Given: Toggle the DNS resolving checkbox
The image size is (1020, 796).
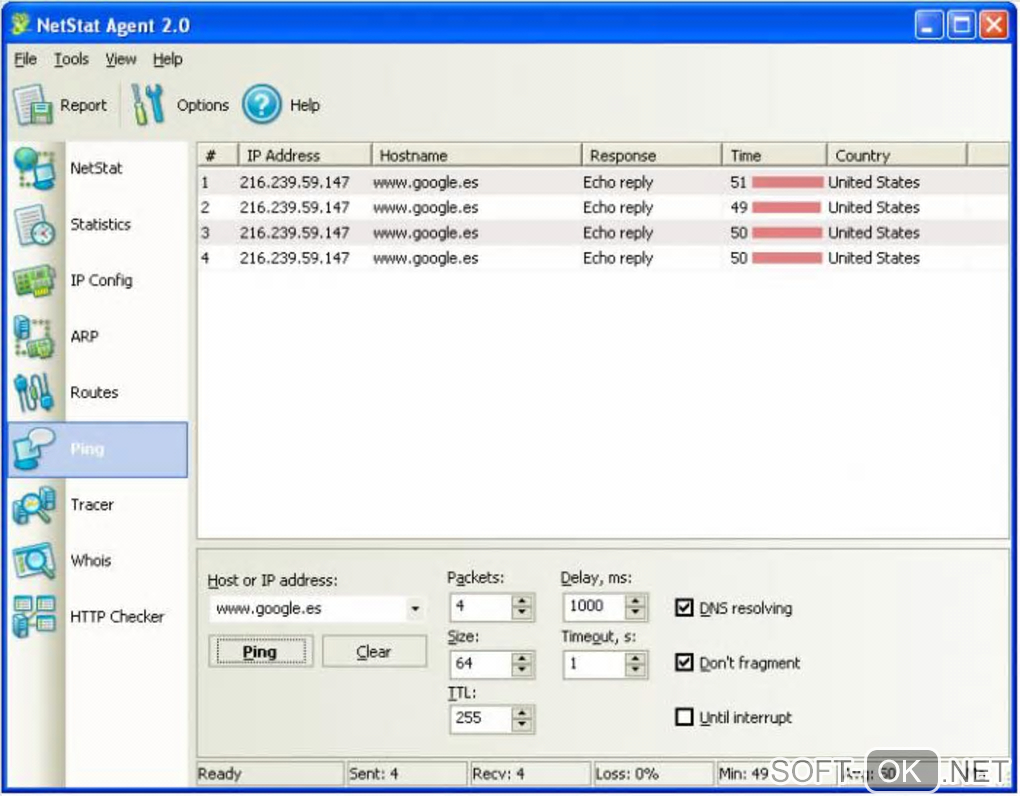Looking at the screenshot, I should (684, 607).
